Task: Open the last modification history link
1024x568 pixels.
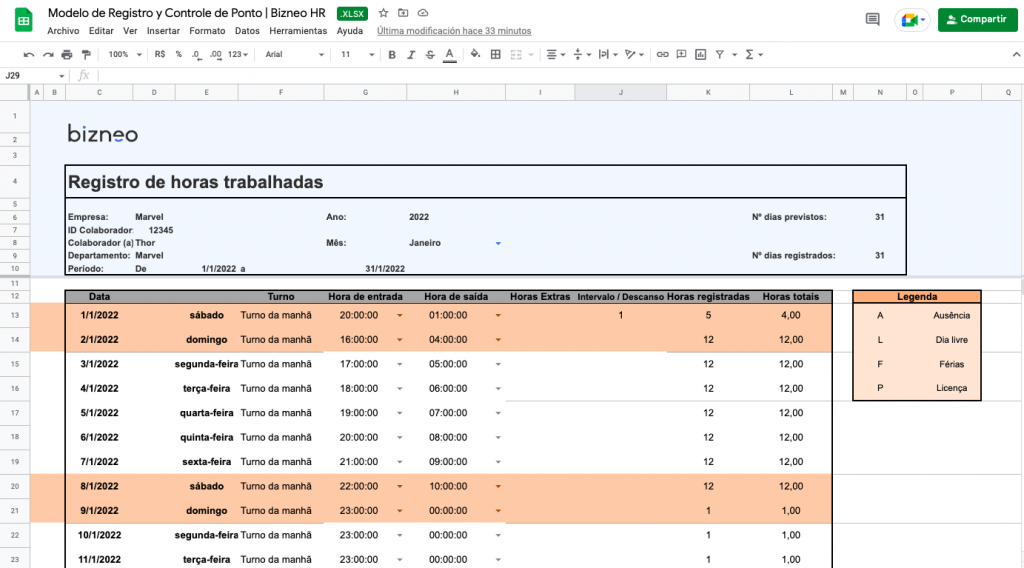Action: [x=454, y=31]
